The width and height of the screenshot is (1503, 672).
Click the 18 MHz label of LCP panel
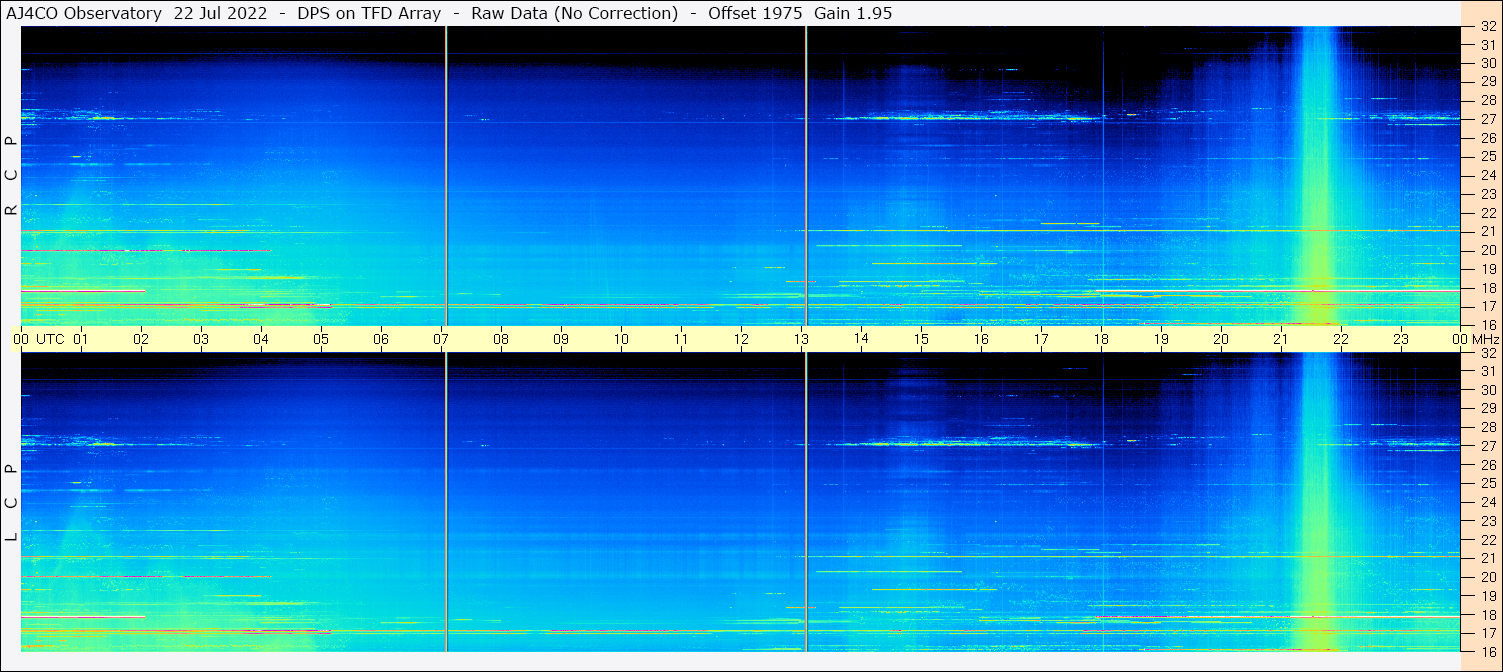click(x=1487, y=615)
